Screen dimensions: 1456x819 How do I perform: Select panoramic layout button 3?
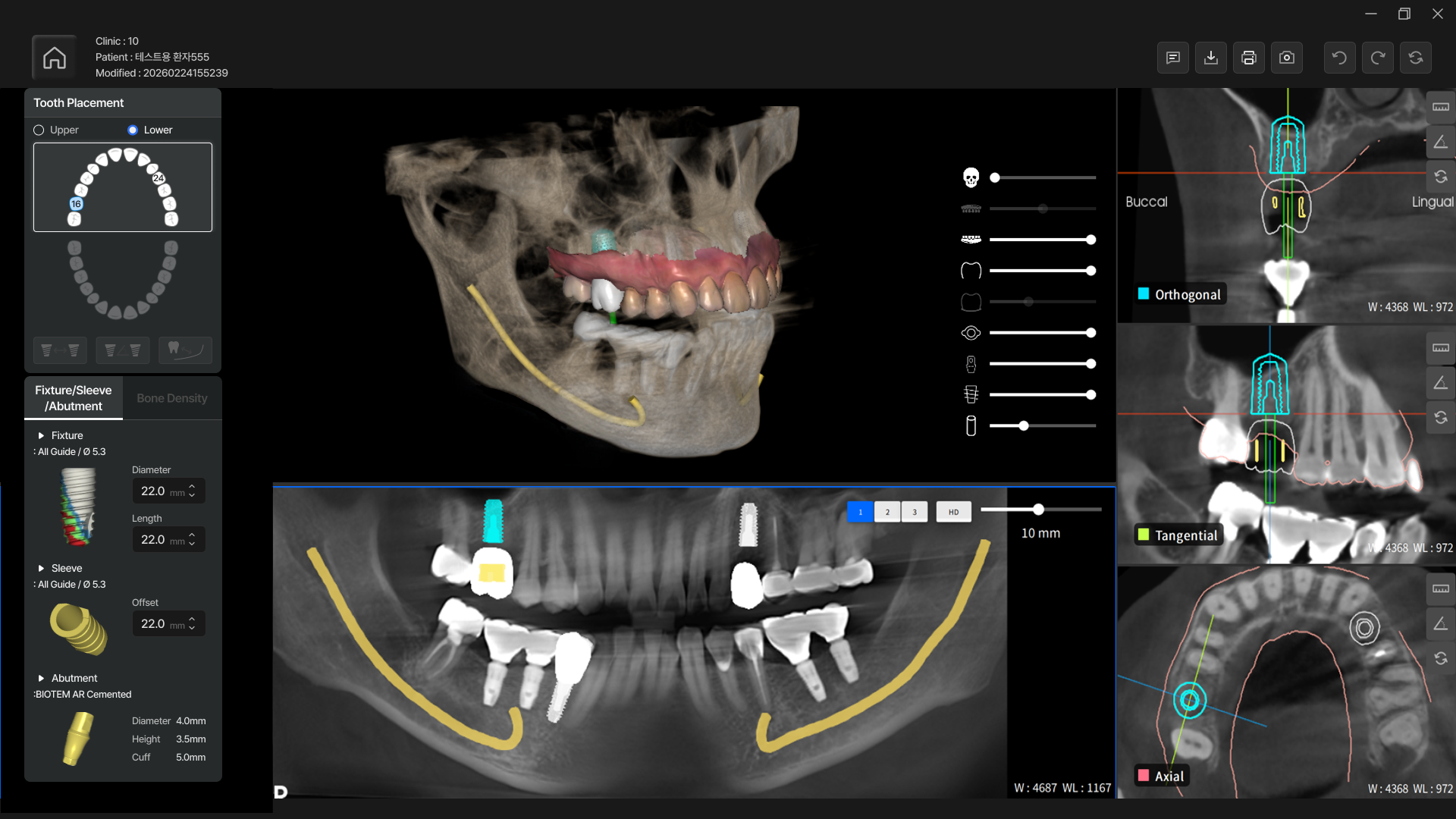tap(915, 512)
